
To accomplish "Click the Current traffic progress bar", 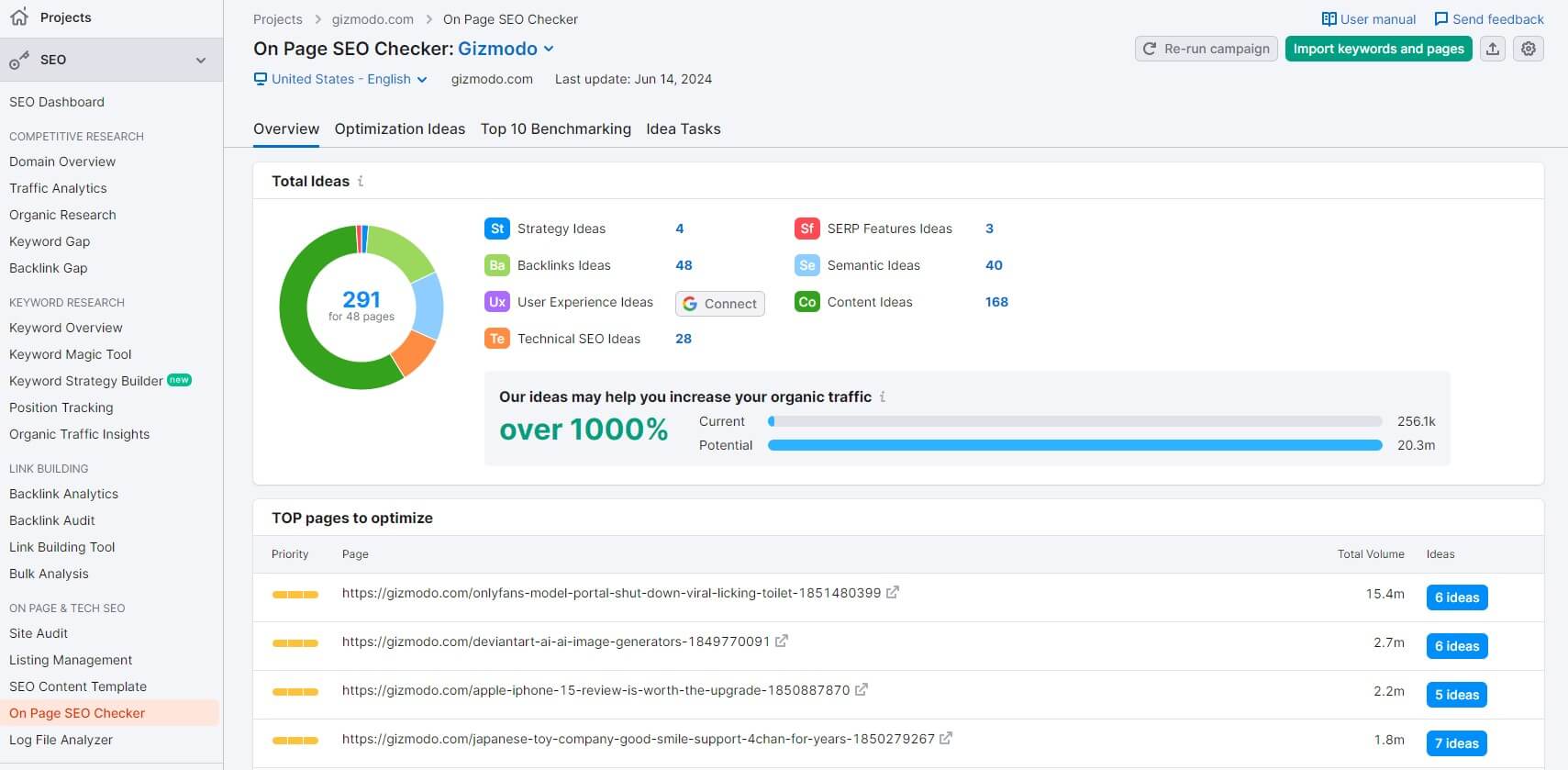I will click(1075, 421).
